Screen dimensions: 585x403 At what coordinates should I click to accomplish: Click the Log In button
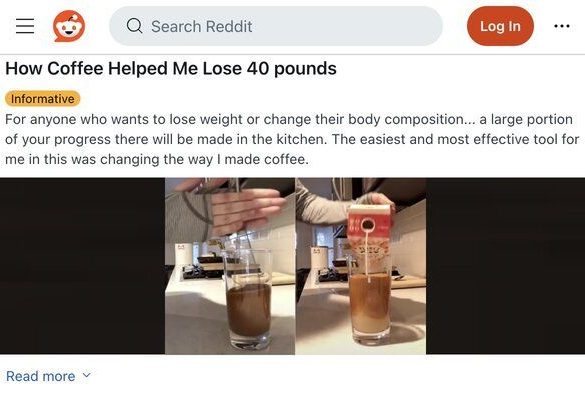[500, 26]
